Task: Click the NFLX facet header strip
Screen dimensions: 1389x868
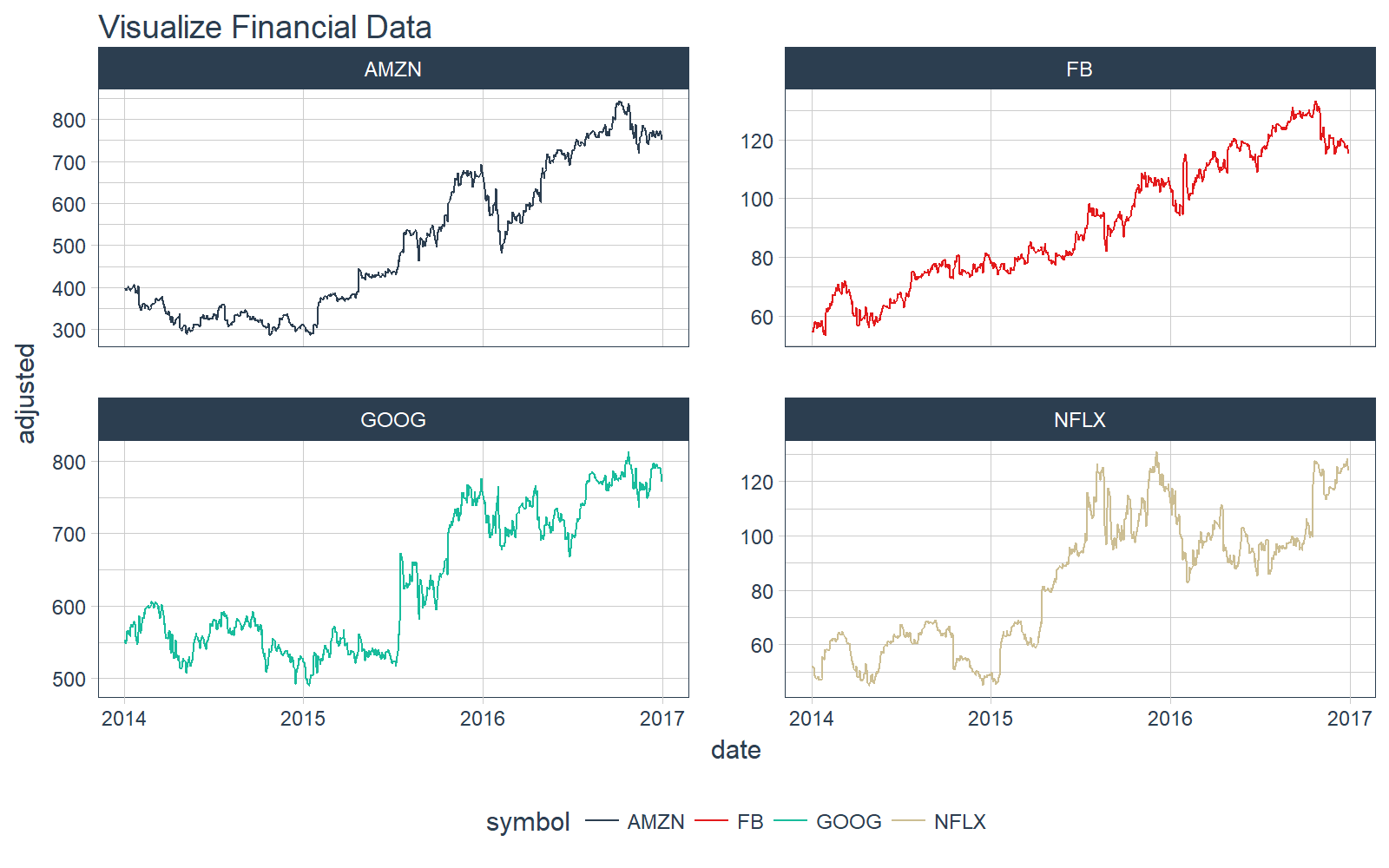Action: pos(1080,419)
